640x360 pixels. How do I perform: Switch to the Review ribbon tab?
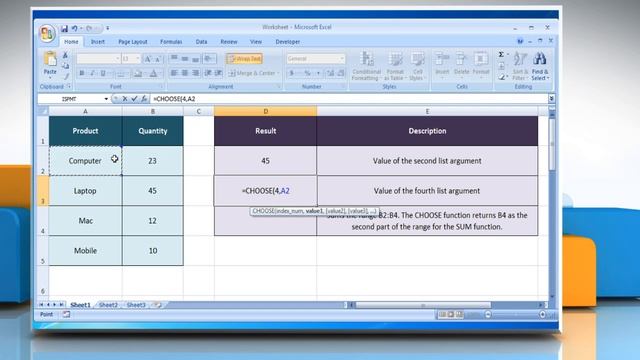[229, 42]
